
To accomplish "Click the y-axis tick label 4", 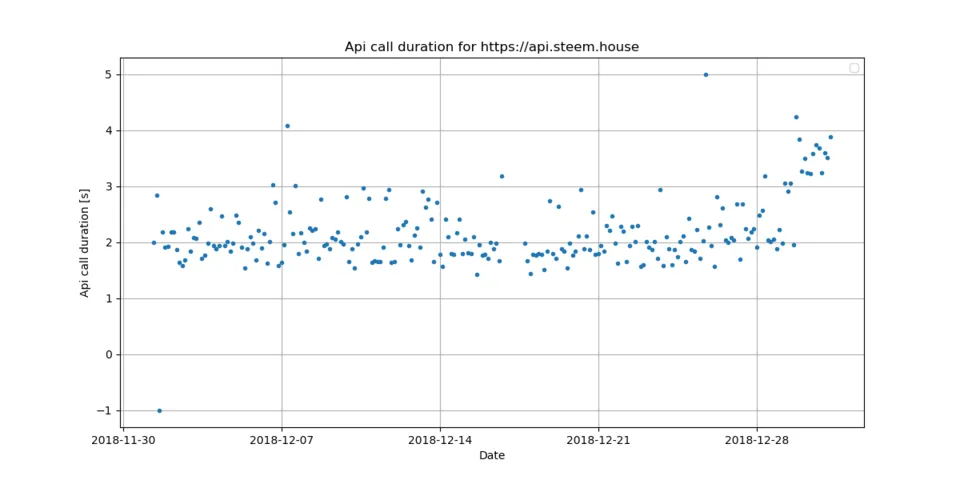I will click(110, 130).
